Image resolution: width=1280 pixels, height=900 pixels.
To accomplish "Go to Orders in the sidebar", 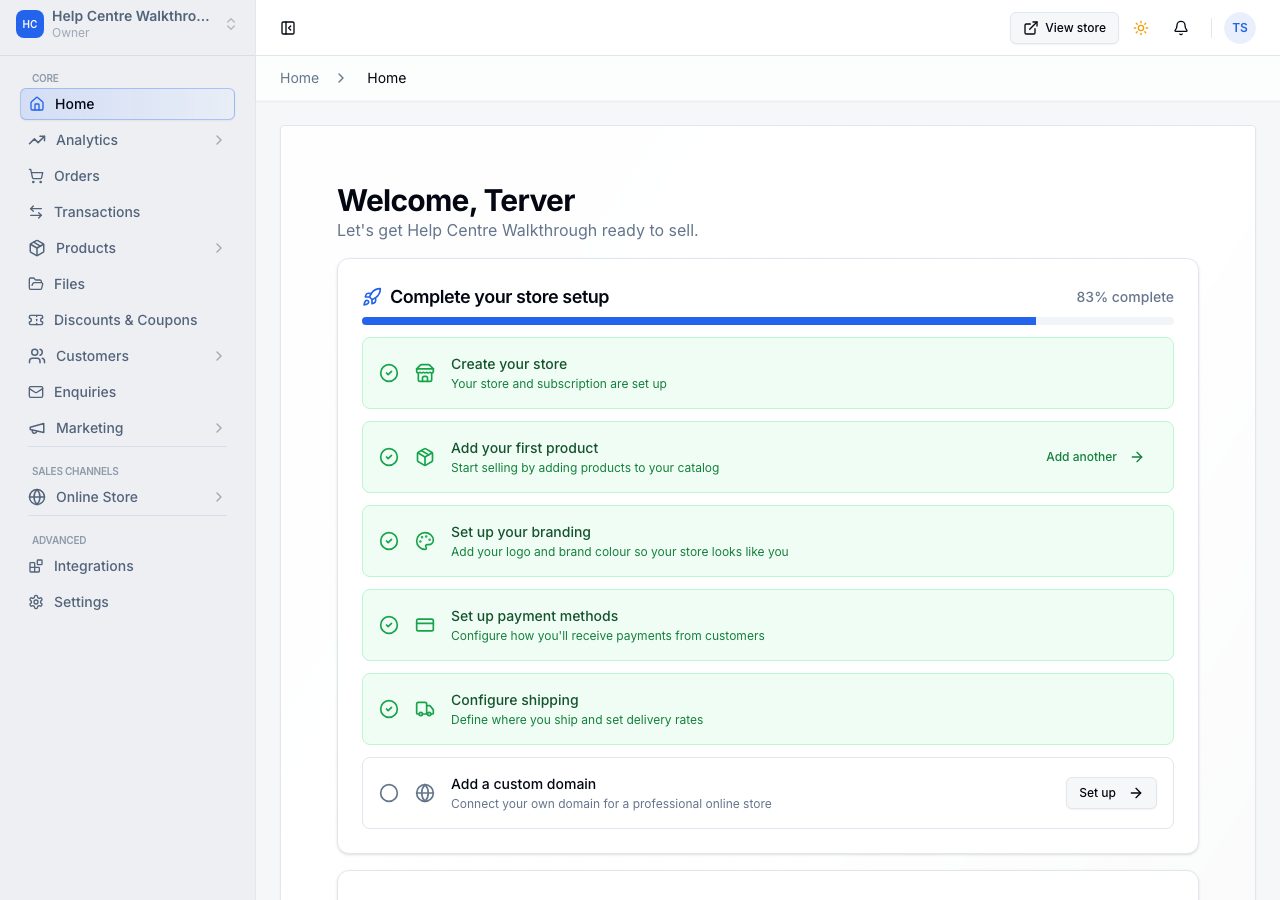I will (x=127, y=176).
